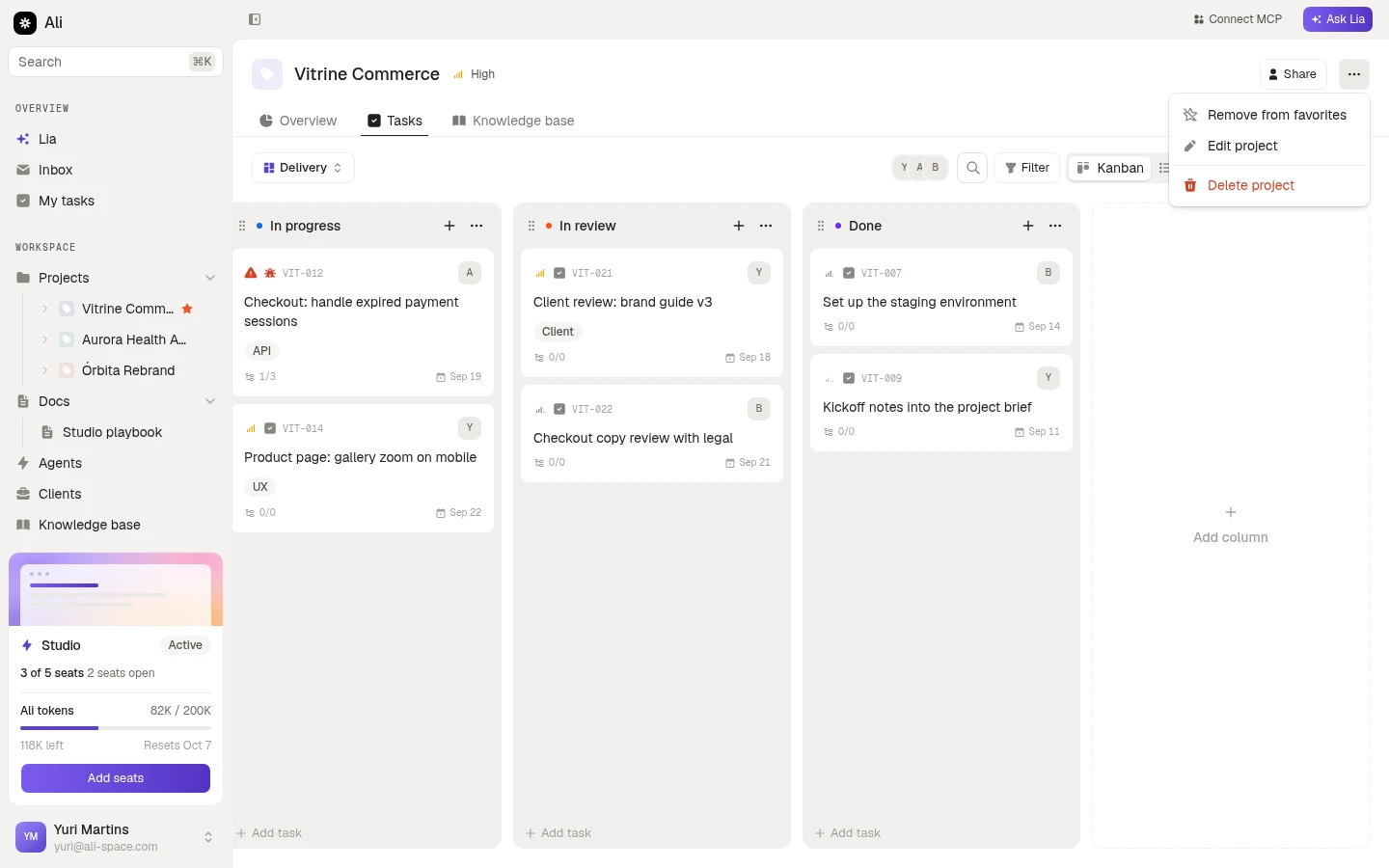Click the Add seats button
Viewport: 1389px width, 868px height.
point(116,778)
